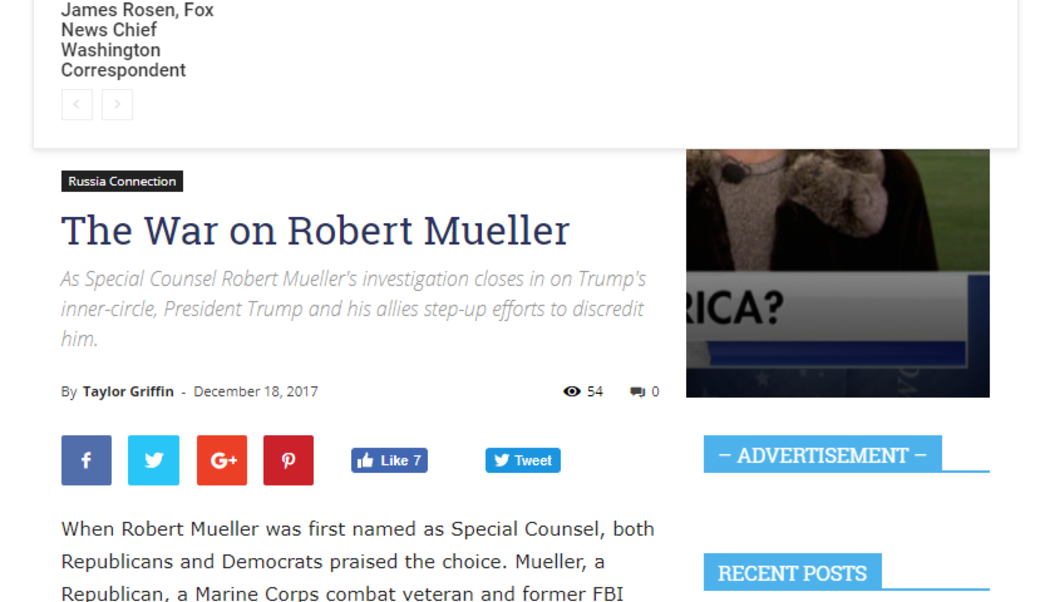Share article on Facebook square icon
1040x602 pixels.
click(x=86, y=460)
